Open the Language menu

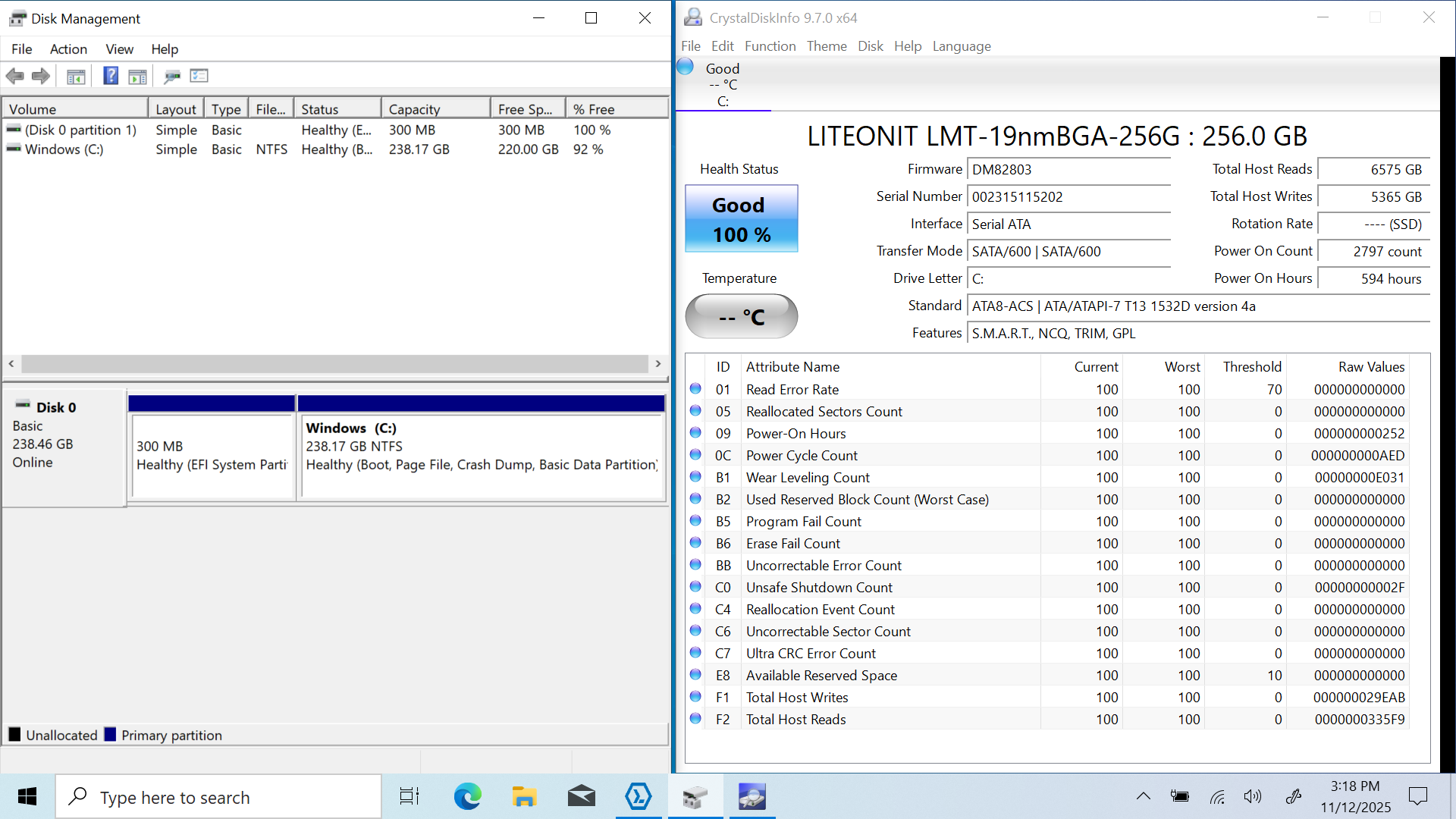tap(961, 46)
